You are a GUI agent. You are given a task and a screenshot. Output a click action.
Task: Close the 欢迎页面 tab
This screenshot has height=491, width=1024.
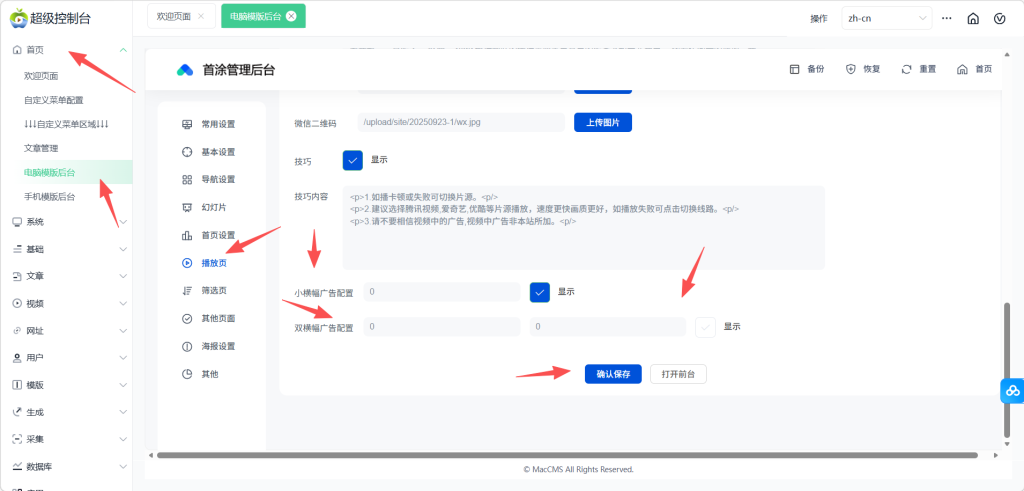tap(200, 17)
